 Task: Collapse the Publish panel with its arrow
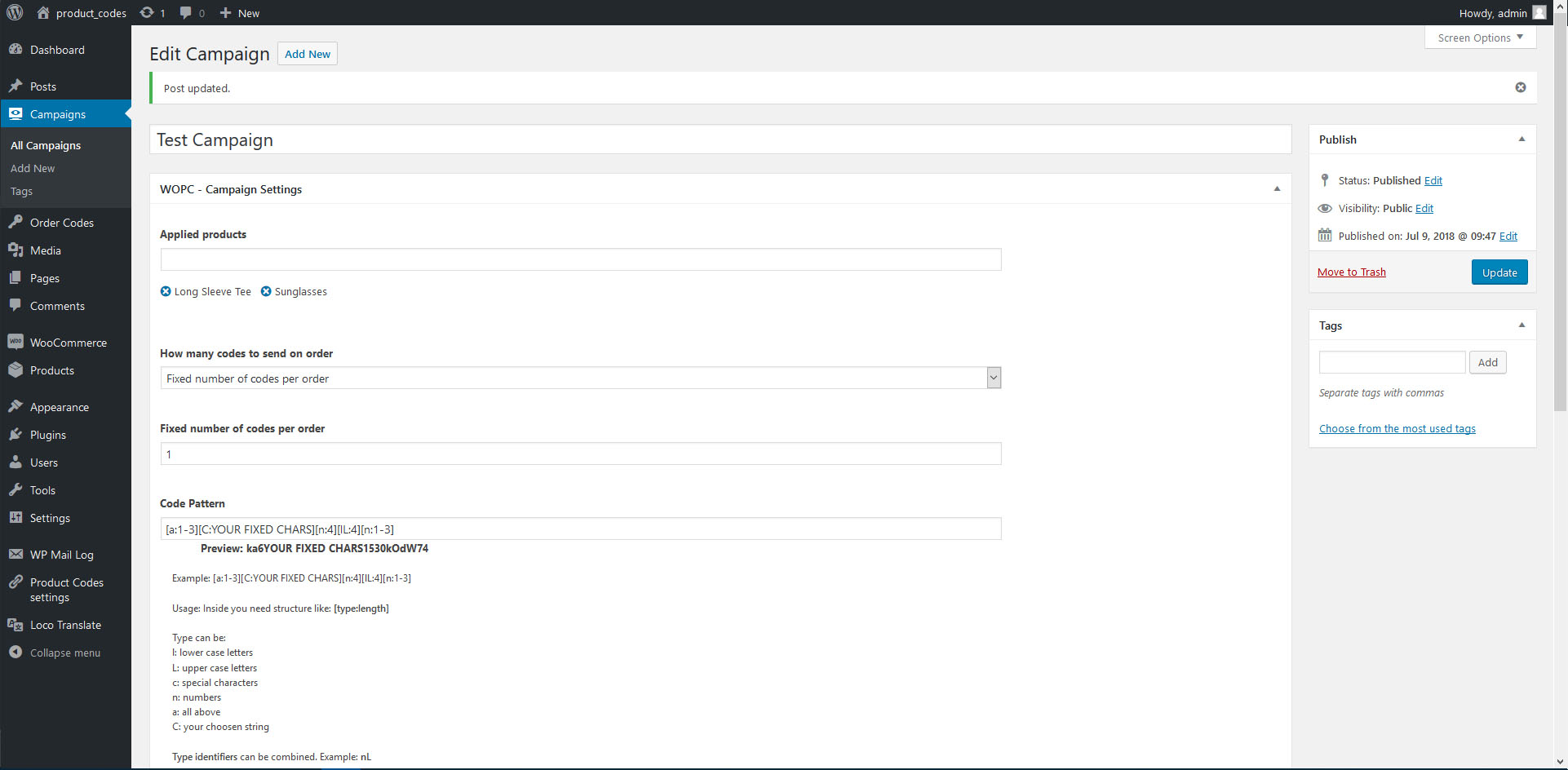pyautogui.click(x=1521, y=139)
